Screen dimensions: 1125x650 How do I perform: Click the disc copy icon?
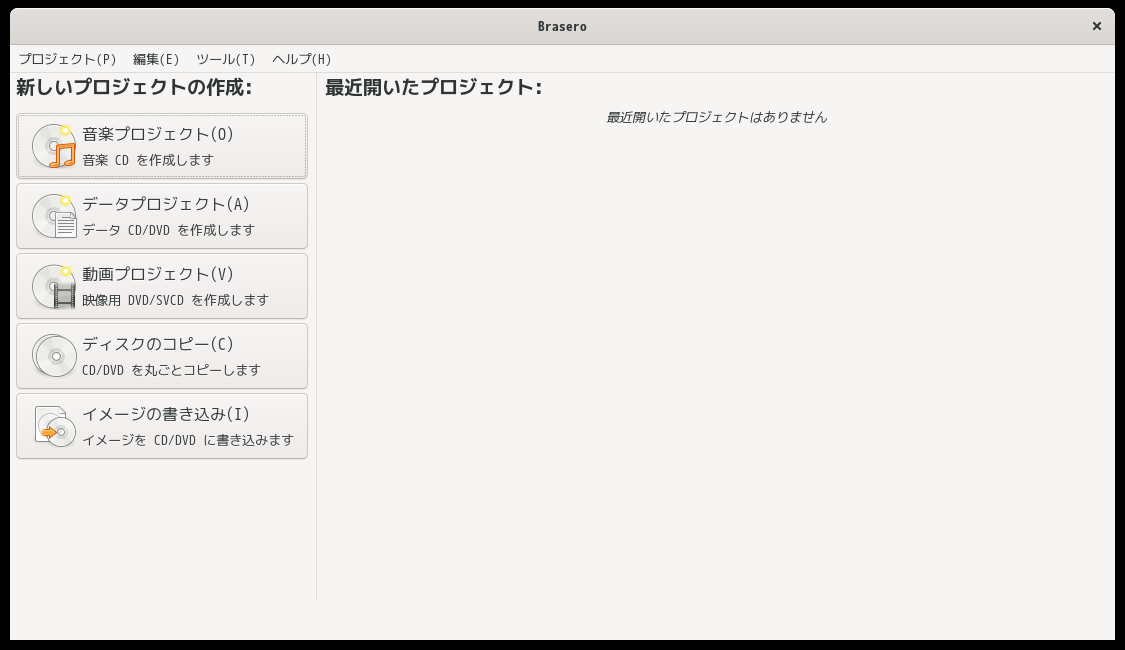pos(54,356)
